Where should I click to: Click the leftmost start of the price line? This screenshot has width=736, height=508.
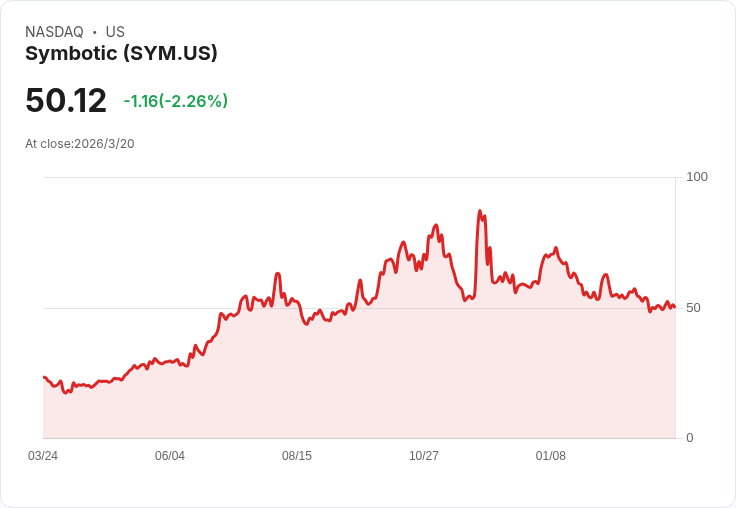[x=44, y=377]
